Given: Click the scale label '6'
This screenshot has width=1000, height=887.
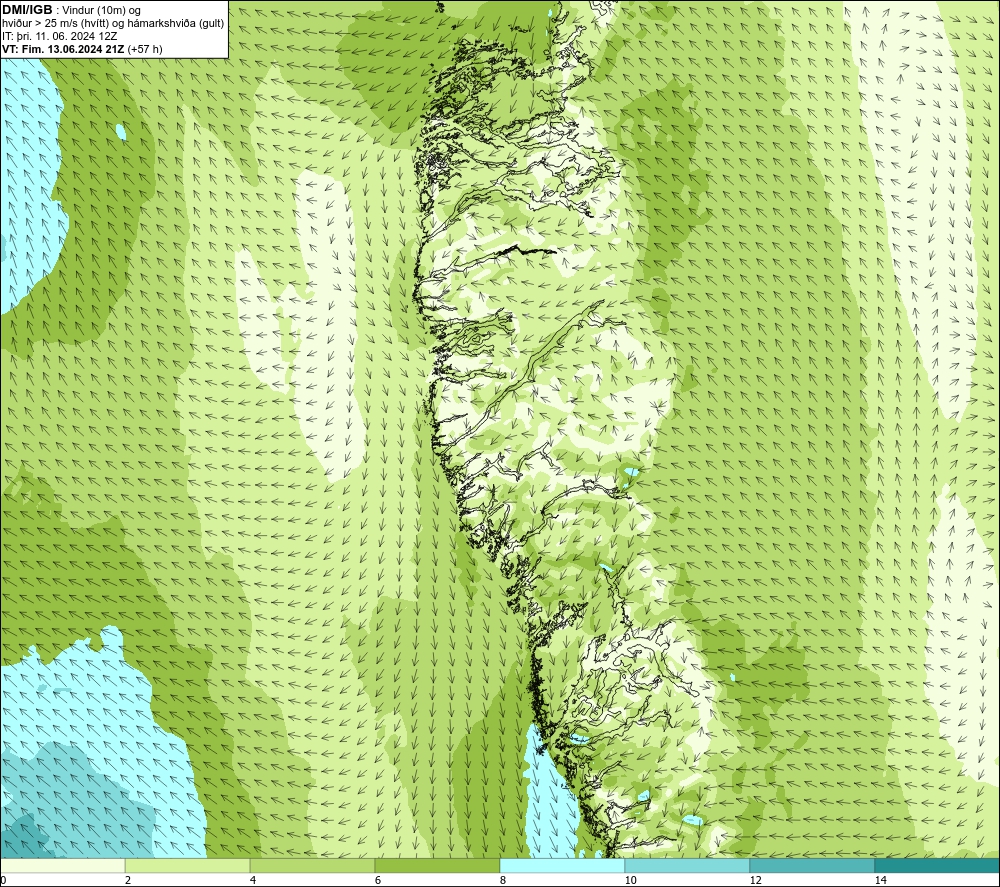Looking at the screenshot, I should click(x=378, y=880).
